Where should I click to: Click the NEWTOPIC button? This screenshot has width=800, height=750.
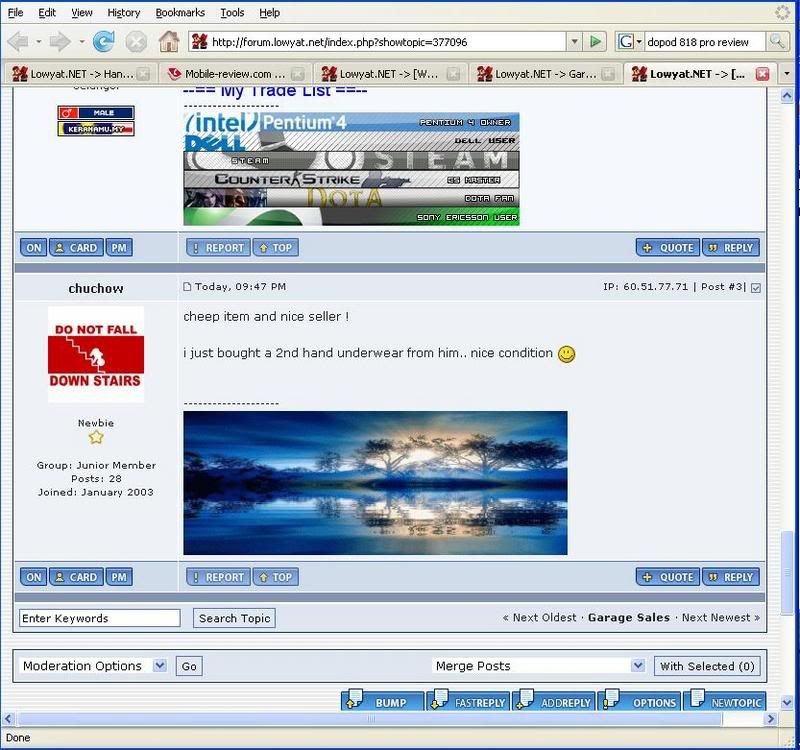[x=728, y=702]
